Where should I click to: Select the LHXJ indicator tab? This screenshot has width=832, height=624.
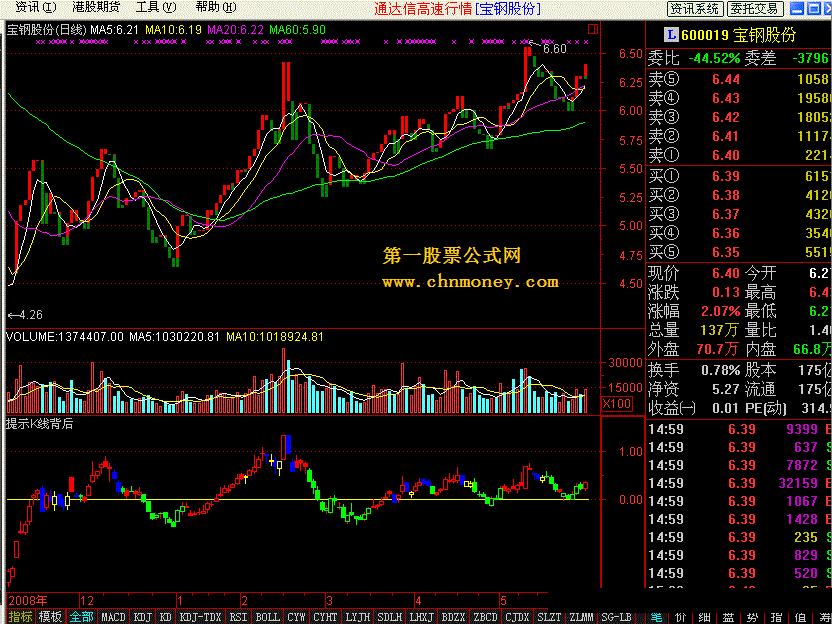point(422,617)
